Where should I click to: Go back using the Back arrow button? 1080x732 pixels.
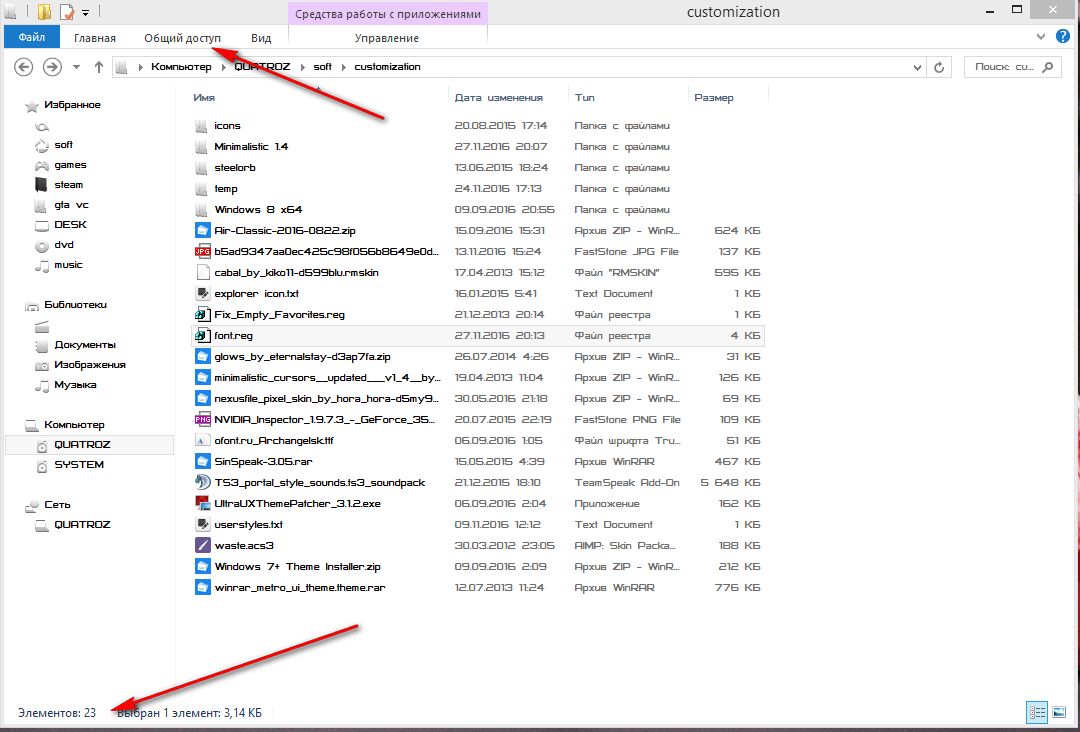click(x=24, y=67)
